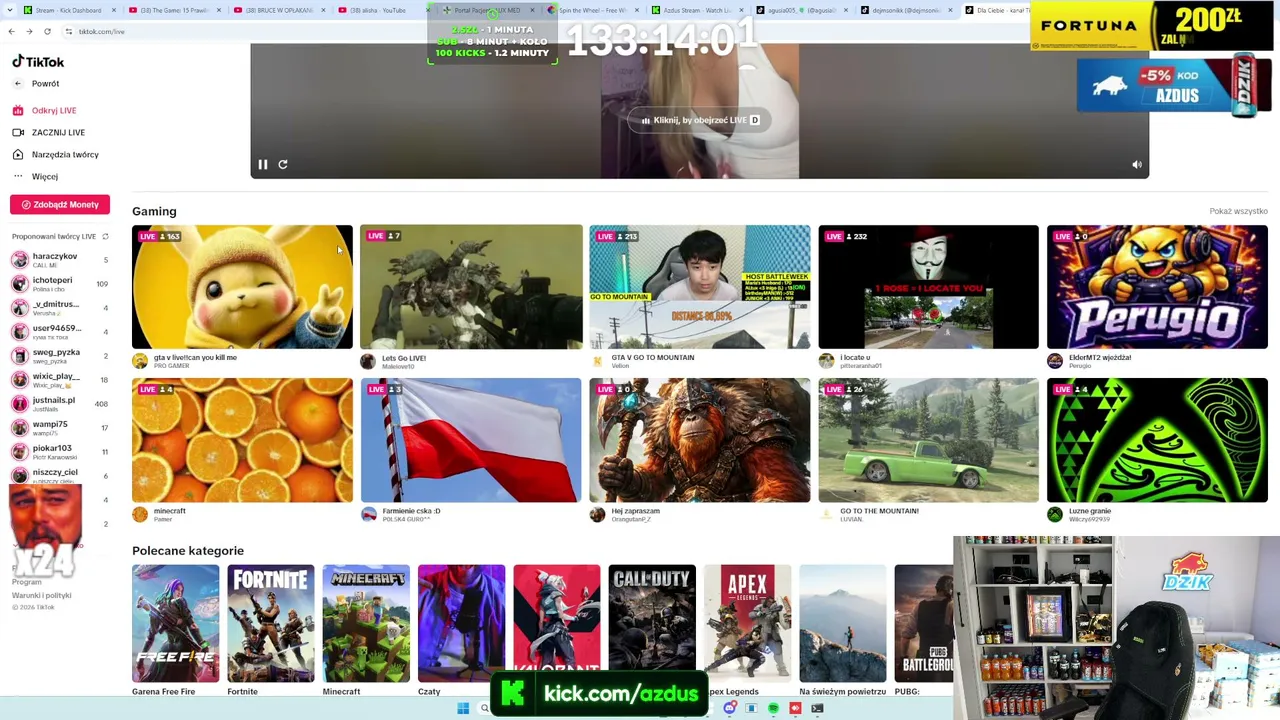Refresh the suggested LIVE creators list
This screenshot has width=1280, height=720.
click(105, 237)
